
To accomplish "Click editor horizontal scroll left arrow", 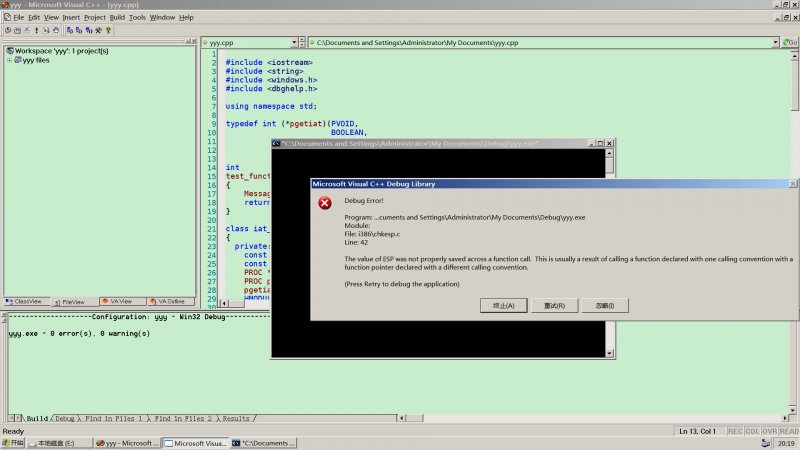I will (x=223, y=303).
